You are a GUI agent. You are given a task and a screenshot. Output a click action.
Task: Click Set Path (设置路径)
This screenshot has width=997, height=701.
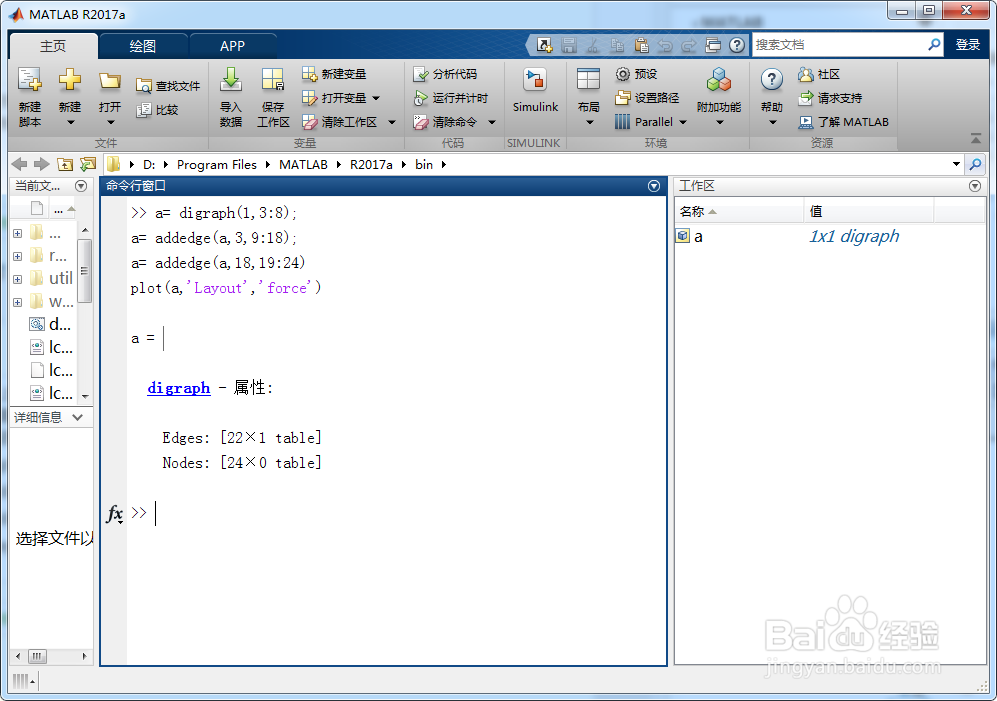[x=647, y=98]
